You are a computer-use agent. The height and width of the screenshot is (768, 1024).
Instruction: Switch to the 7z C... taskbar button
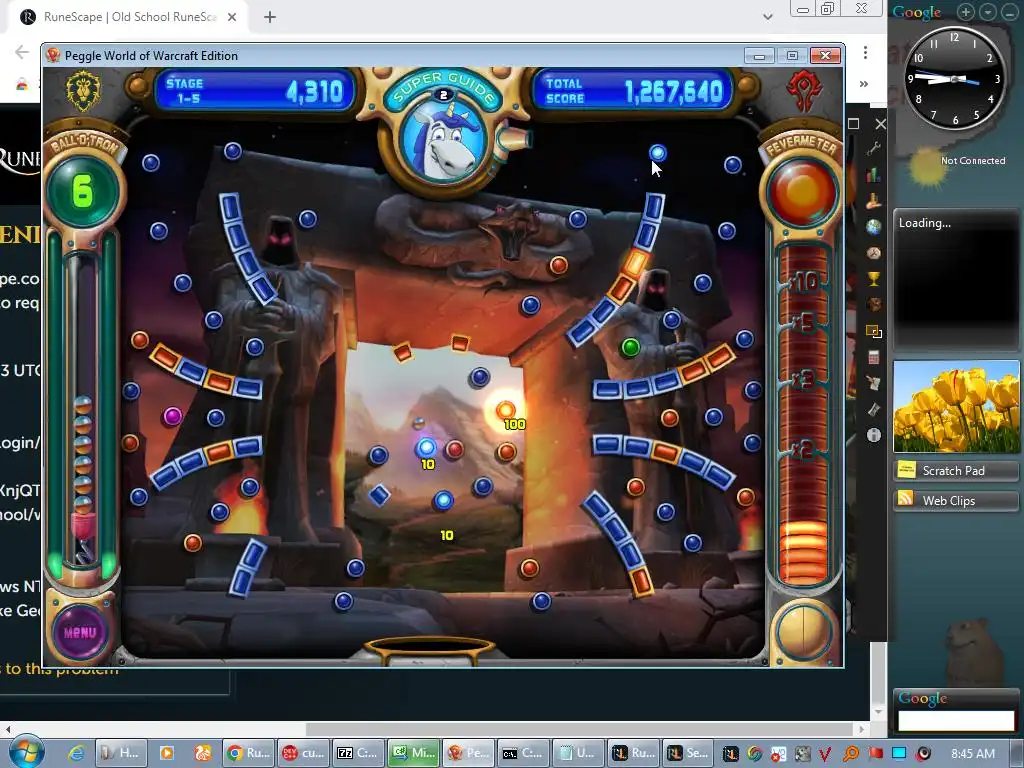pos(357,753)
